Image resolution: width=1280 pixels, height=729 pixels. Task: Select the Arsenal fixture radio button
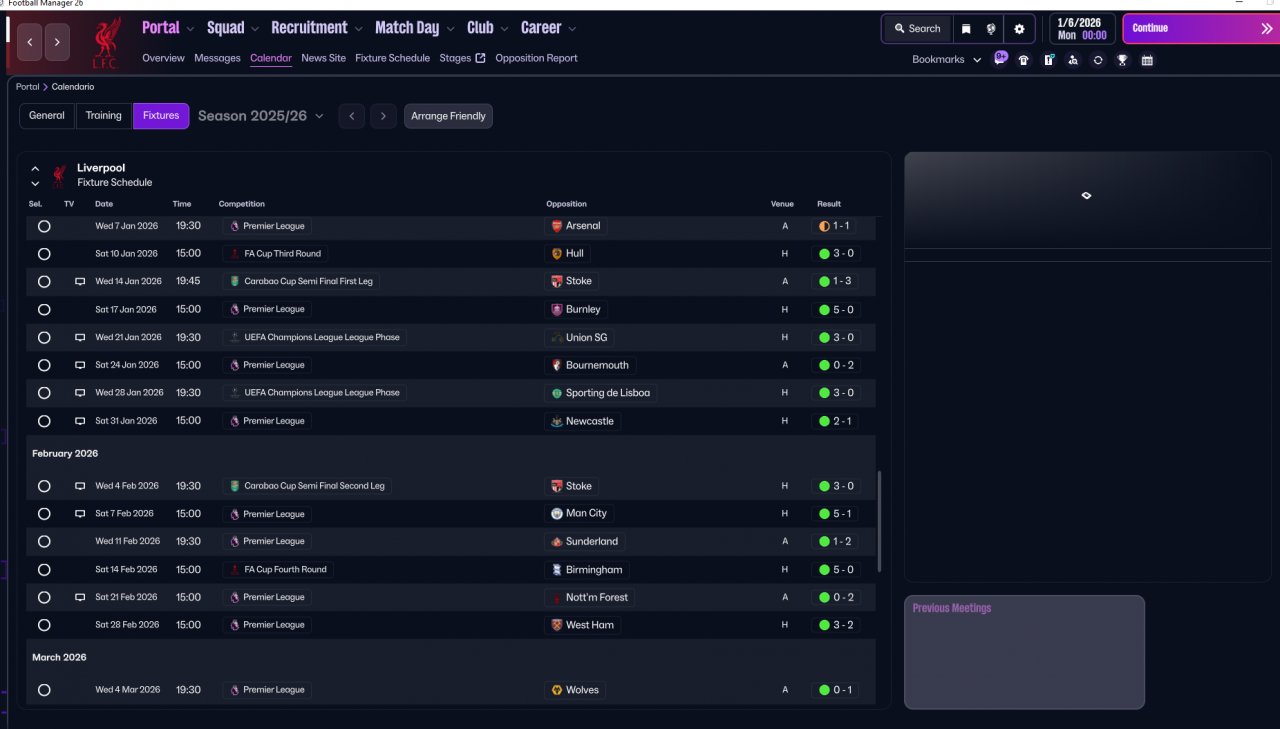point(44,226)
